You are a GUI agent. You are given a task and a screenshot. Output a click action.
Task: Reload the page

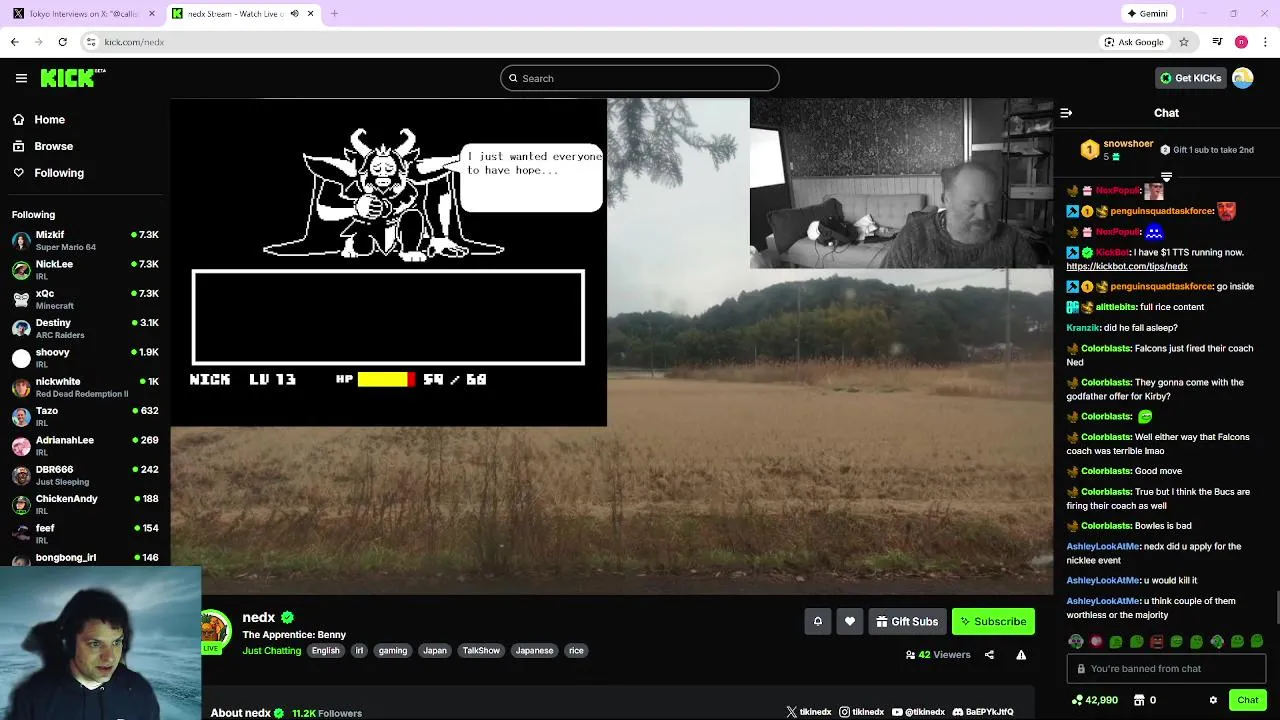tap(62, 42)
